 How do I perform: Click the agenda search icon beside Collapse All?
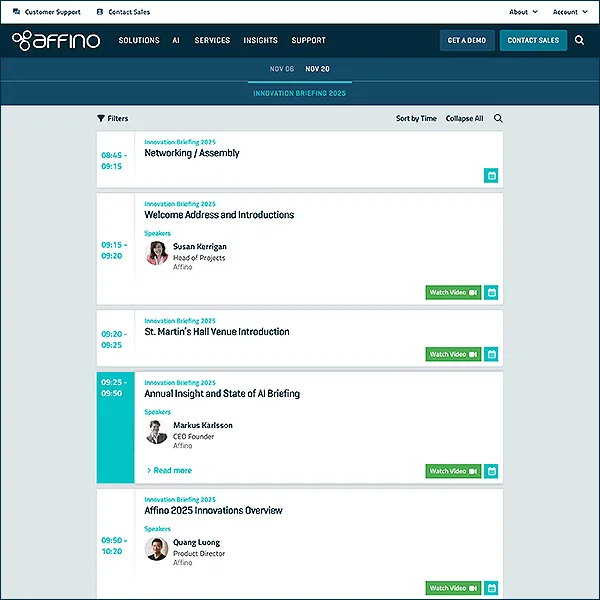pos(498,119)
